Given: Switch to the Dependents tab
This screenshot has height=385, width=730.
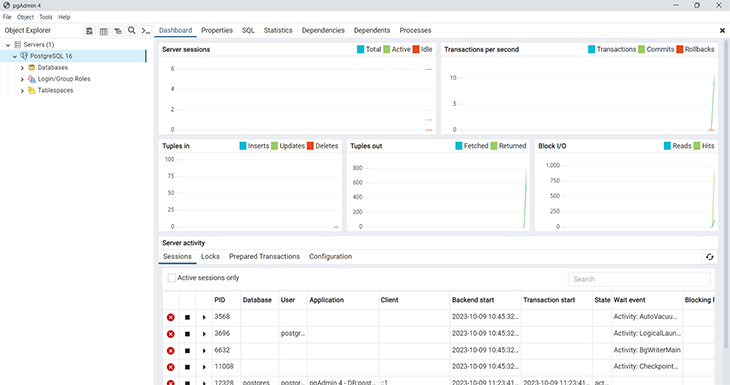Looking at the screenshot, I should click(x=372, y=30).
